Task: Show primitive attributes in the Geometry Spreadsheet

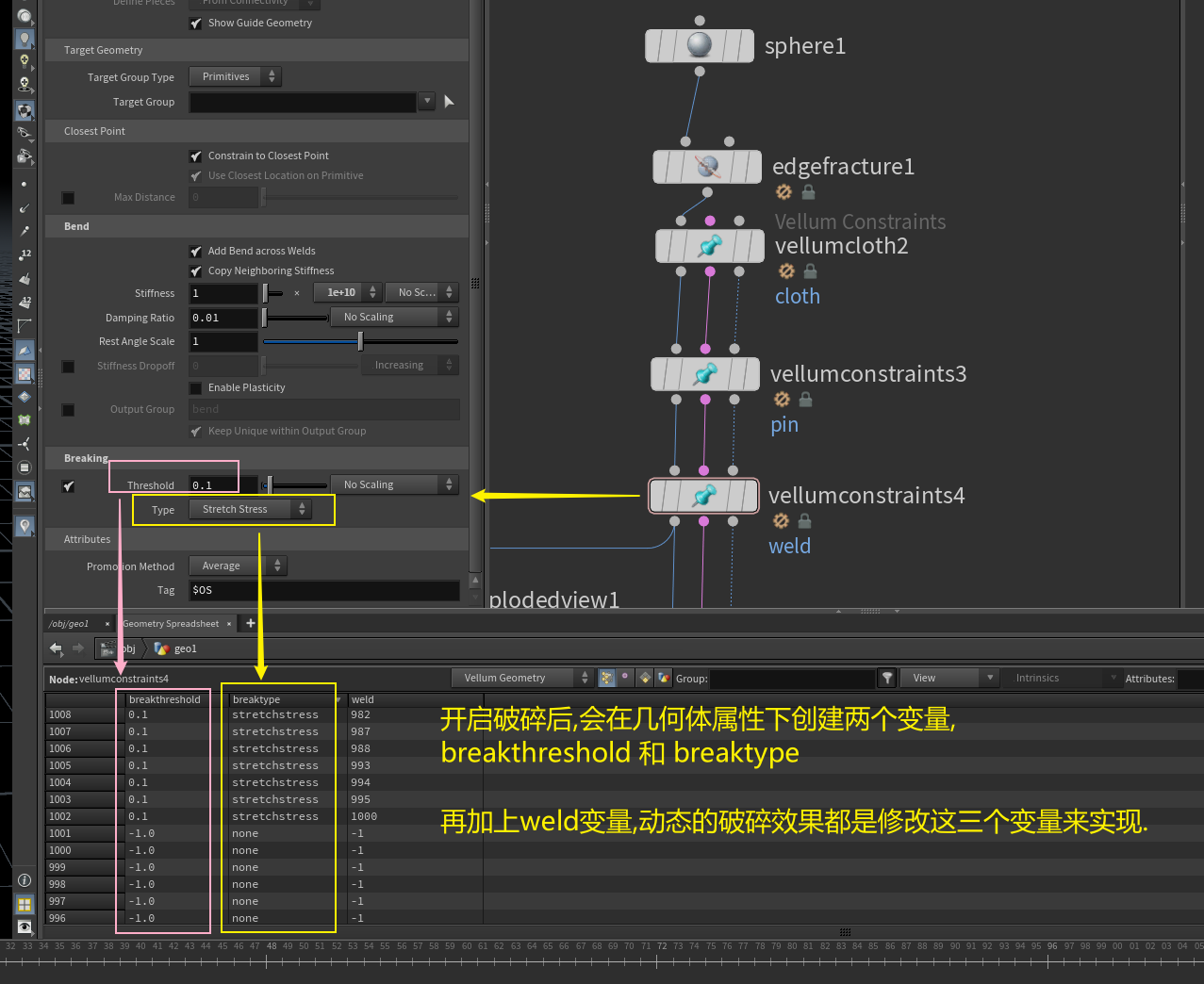Action: coord(645,678)
